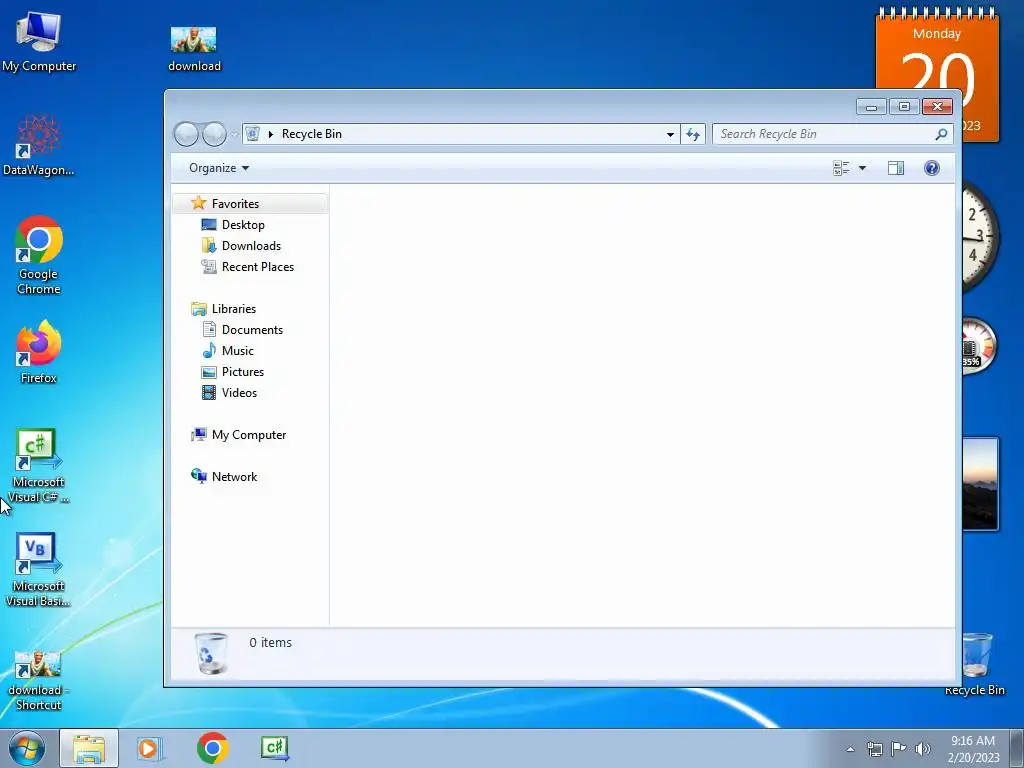The width and height of the screenshot is (1024, 768).
Task: Open Explorer help button
Action: pos(932,168)
